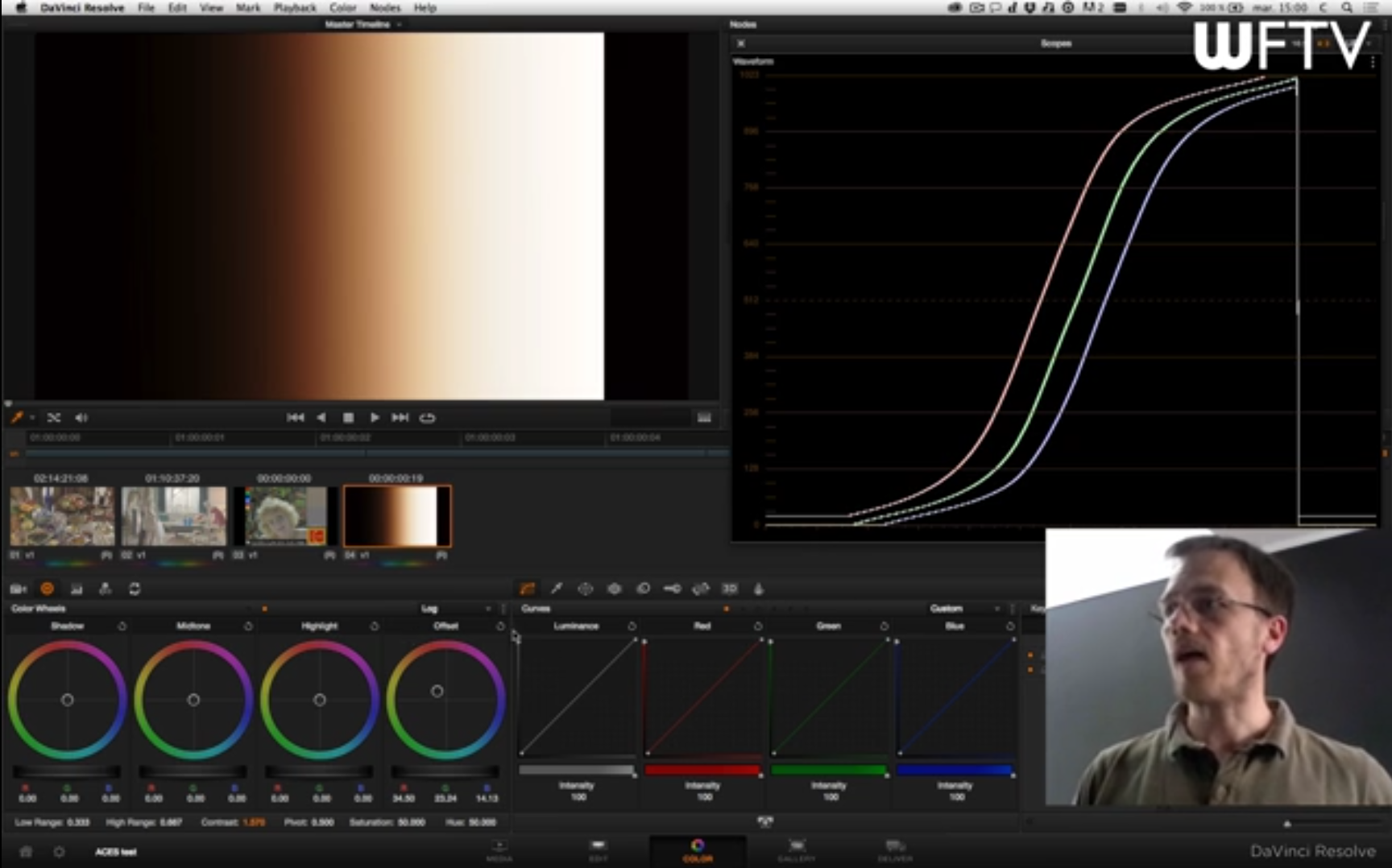1392x868 pixels.
Task: Open the 3D stereoscopic palette
Action: (730, 589)
